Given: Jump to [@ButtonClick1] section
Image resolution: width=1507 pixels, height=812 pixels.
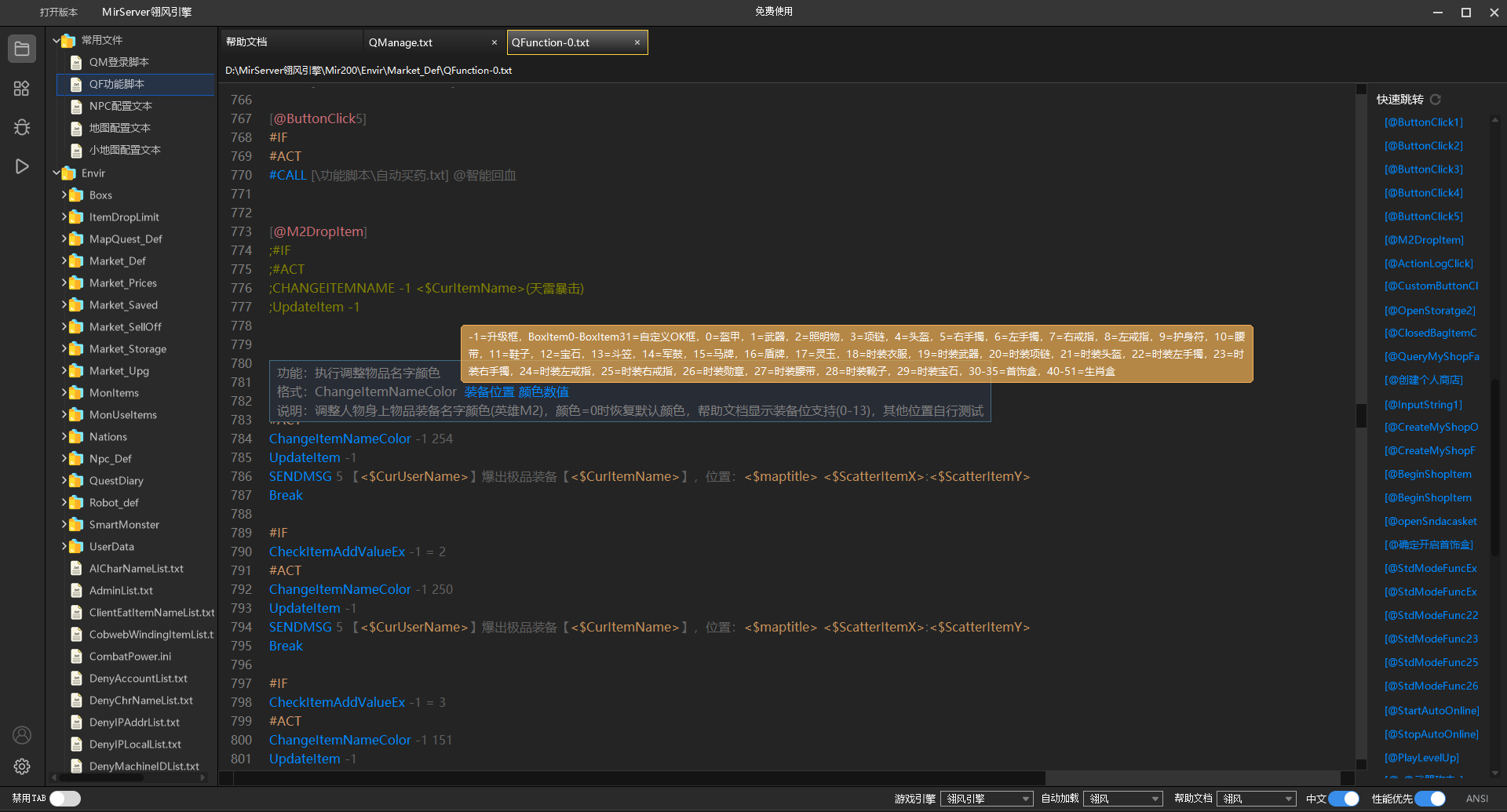Looking at the screenshot, I should coord(1424,122).
